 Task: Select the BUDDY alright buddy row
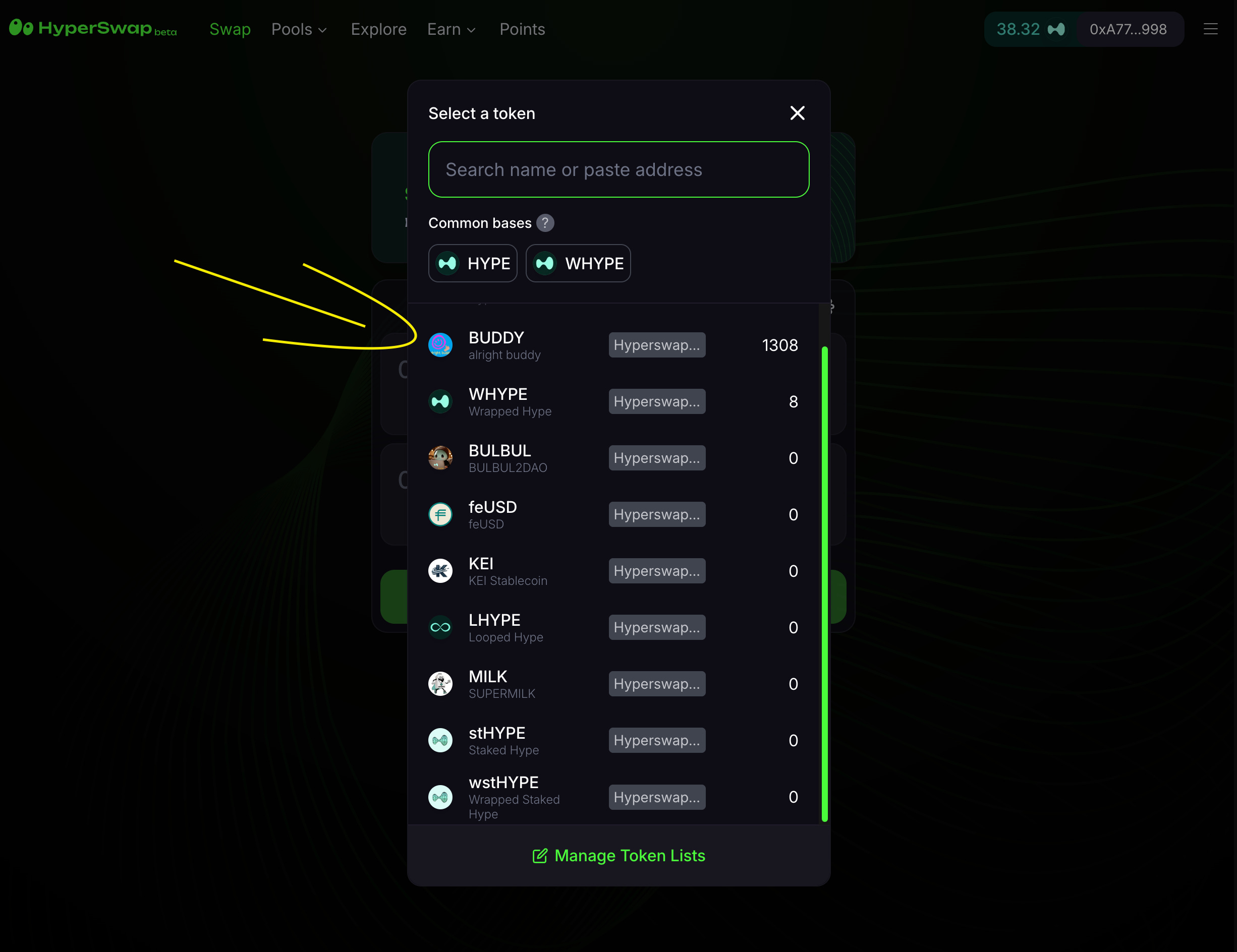point(614,345)
